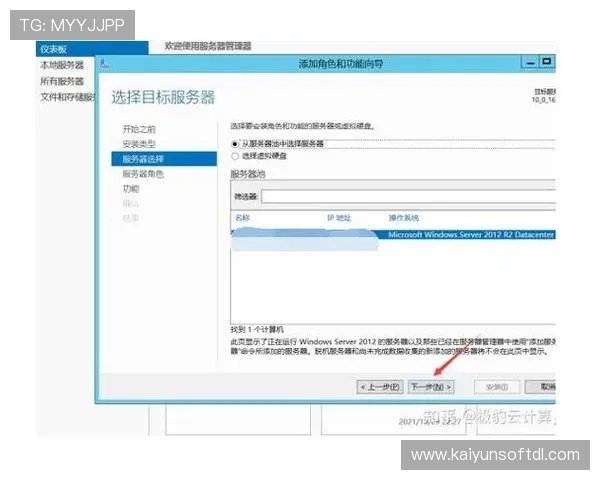
Task: Click the 服务器池 section label
Action: pos(248,174)
